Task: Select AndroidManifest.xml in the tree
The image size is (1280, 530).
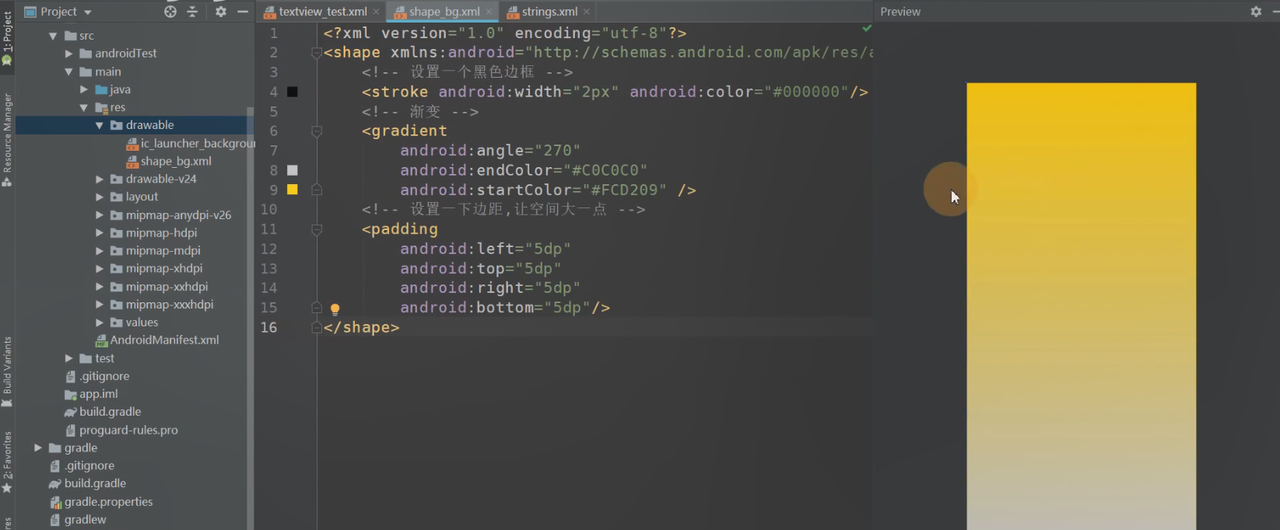Action: pos(164,340)
